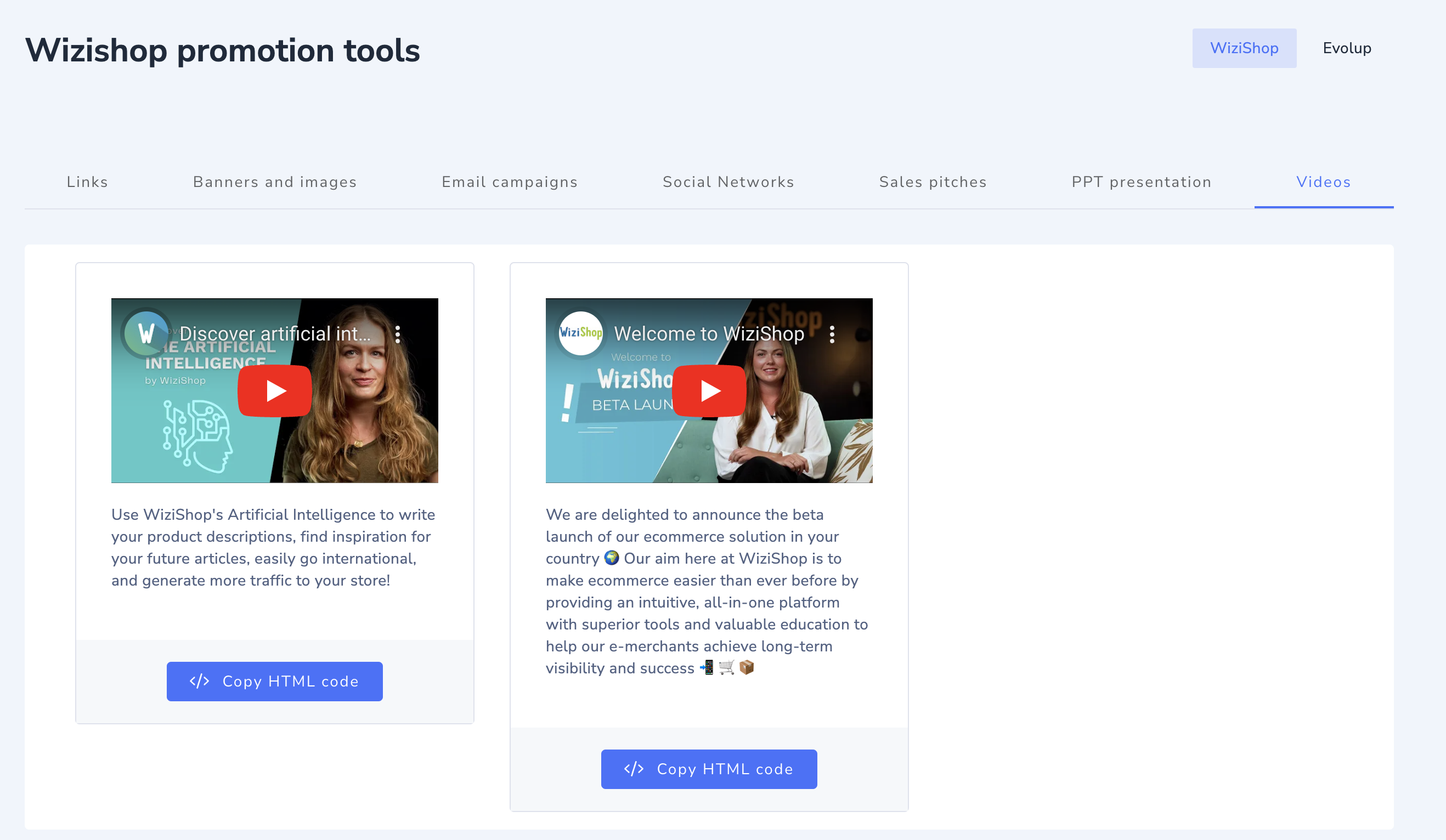Open the Banners and images tab
This screenshot has height=840, width=1446.
275,181
